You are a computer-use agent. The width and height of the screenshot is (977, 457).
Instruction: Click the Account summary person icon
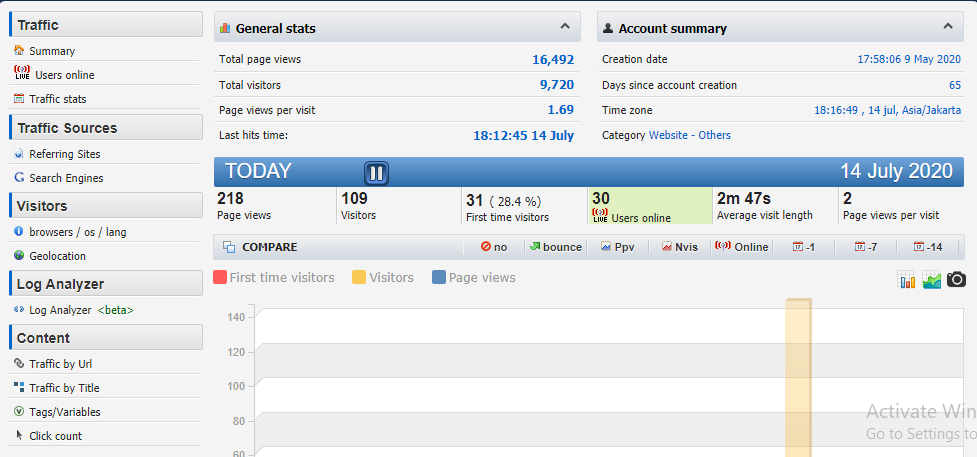(x=608, y=28)
